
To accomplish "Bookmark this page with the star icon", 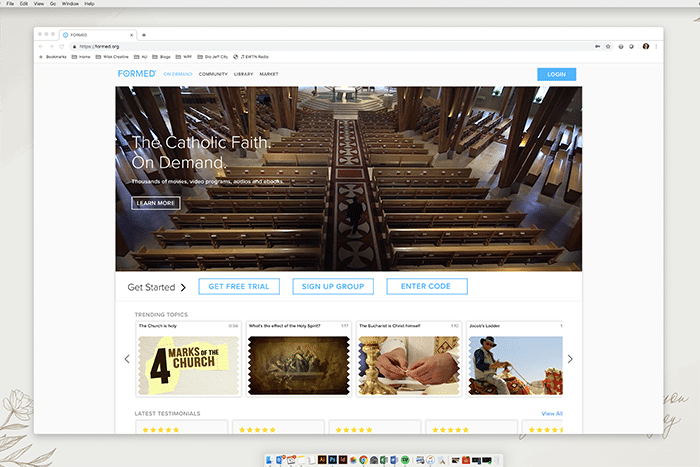I will (x=609, y=46).
